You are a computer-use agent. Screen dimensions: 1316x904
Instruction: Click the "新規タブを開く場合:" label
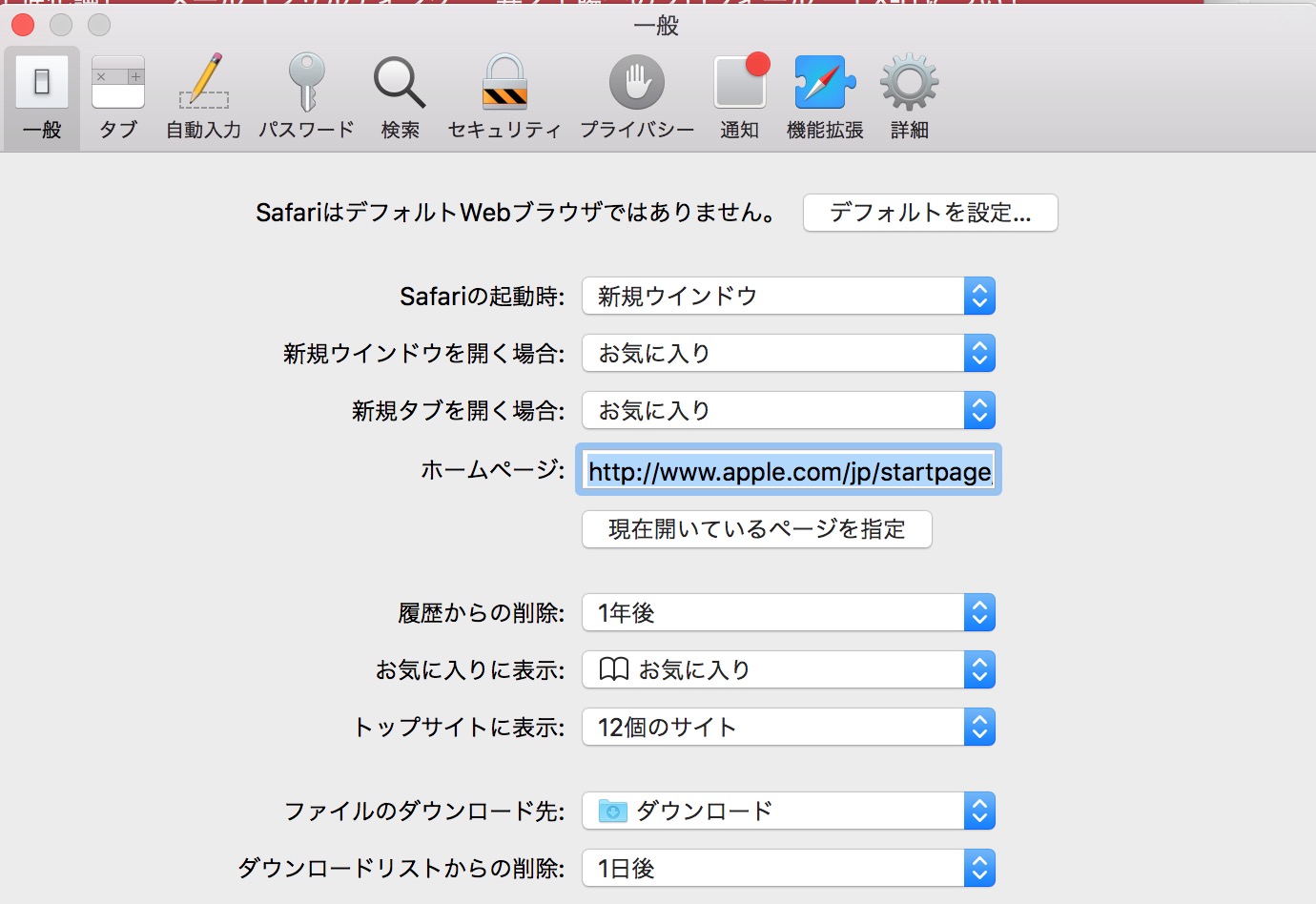458,411
